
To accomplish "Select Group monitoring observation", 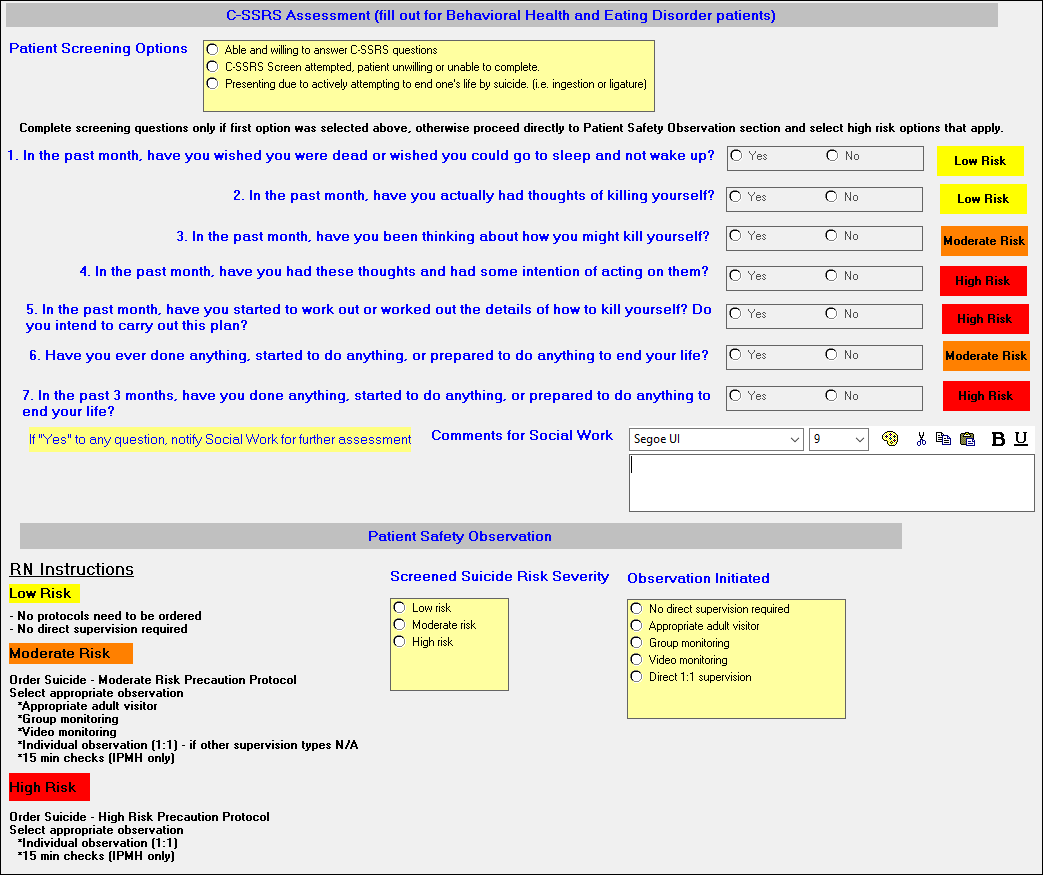I will [x=637, y=643].
